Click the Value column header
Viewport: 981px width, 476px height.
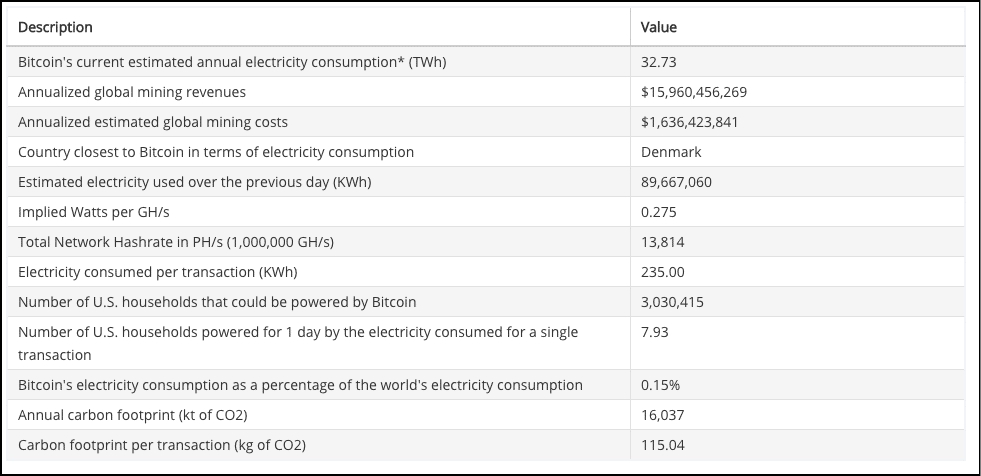click(659, 27)
